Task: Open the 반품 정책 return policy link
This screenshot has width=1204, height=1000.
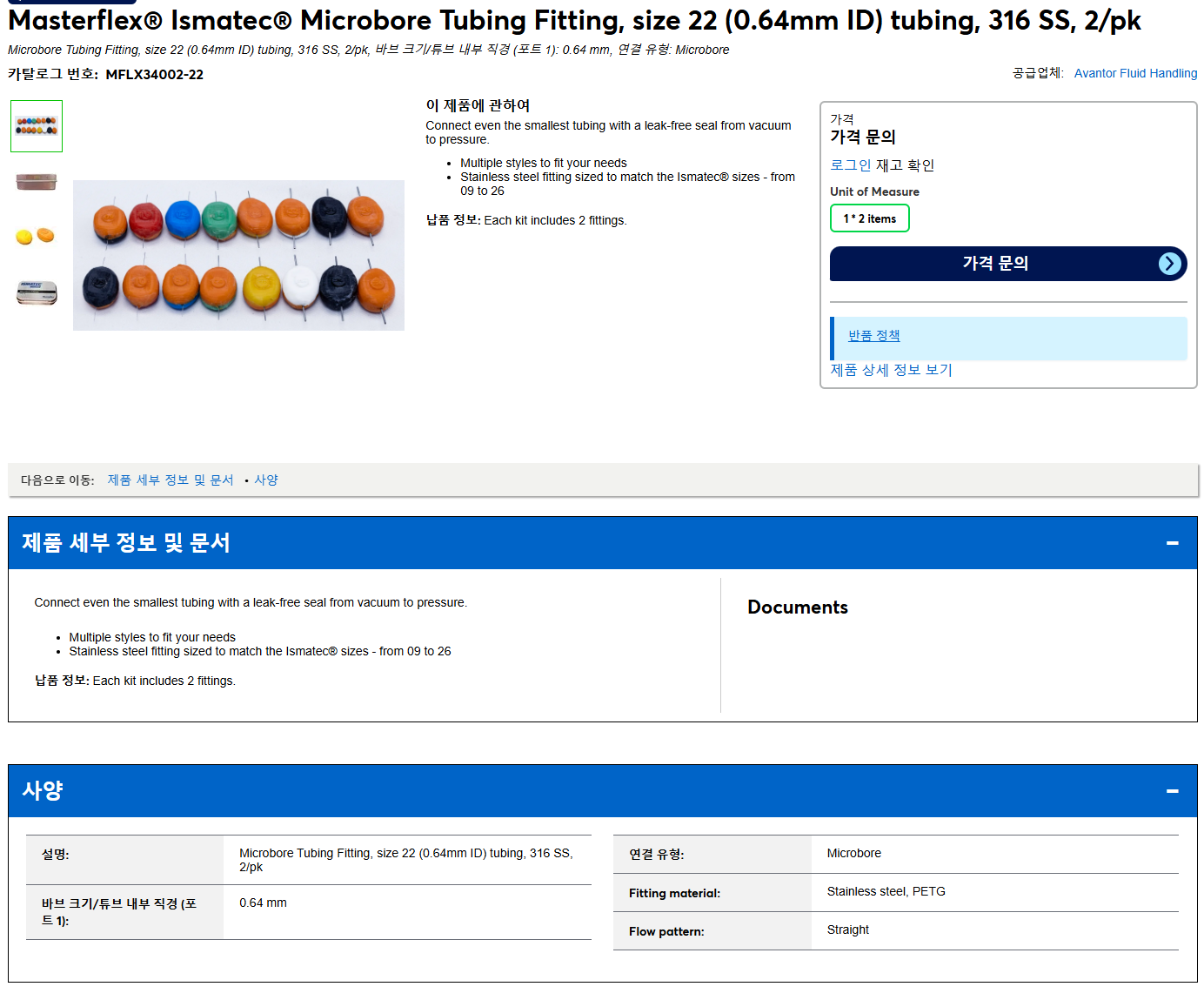Action: coord(873,335)
